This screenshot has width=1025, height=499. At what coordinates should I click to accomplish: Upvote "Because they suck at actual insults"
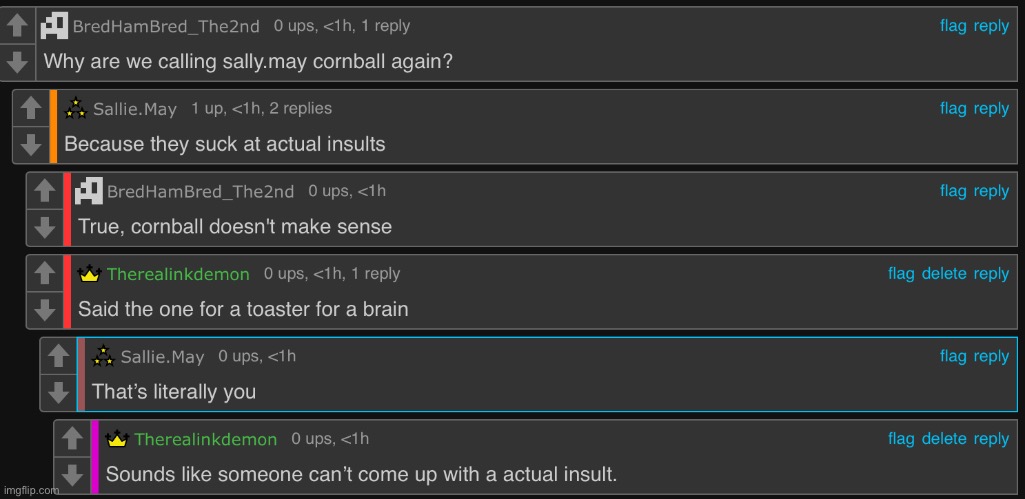point(31,109)
